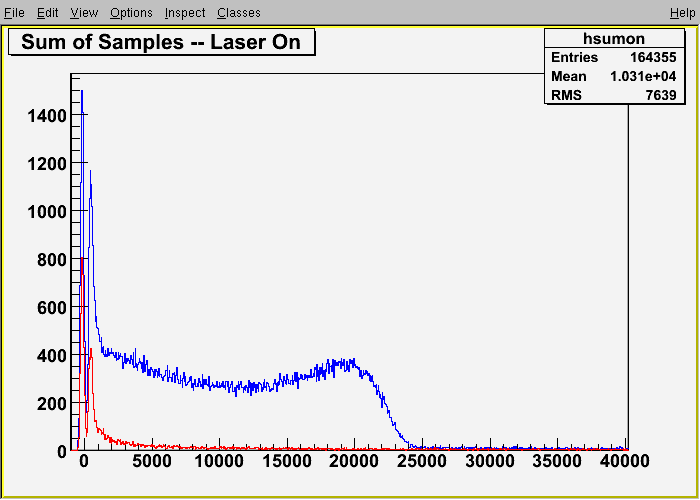
Task: Click the 15000 label on x-axis
Action: tap(288, 461)
